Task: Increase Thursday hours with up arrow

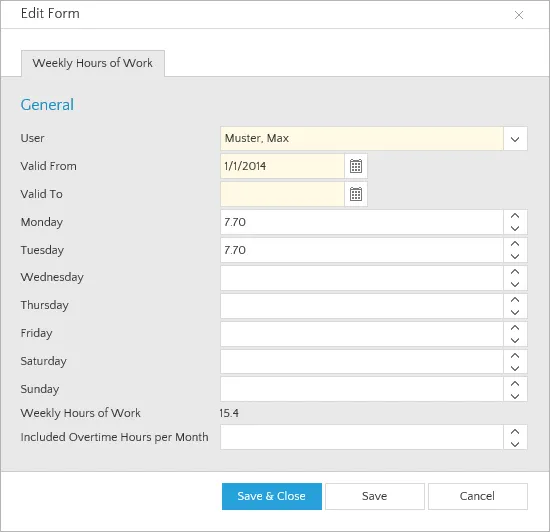Action: click(515, 300)
